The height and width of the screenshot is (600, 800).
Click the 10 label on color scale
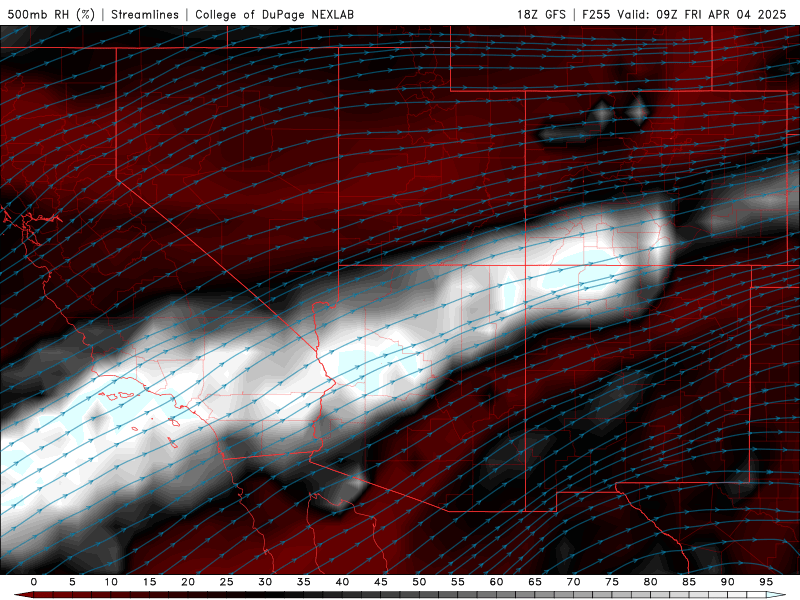pyautogui.click(x=111, y=582)
